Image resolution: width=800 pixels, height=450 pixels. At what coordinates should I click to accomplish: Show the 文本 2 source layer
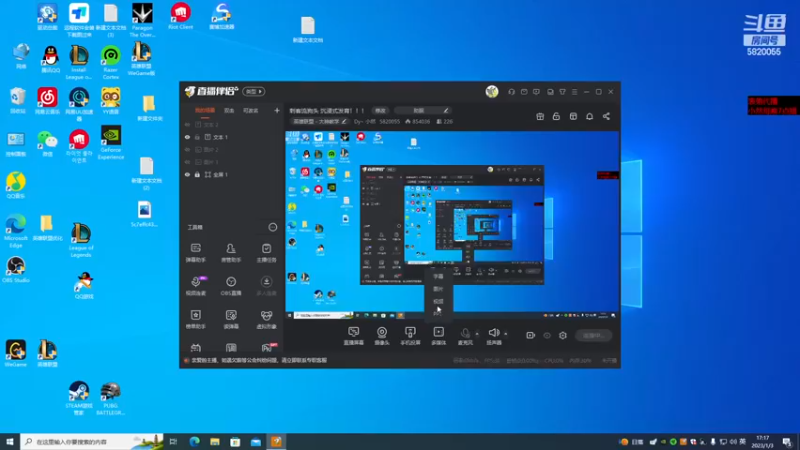coord(187,124)
